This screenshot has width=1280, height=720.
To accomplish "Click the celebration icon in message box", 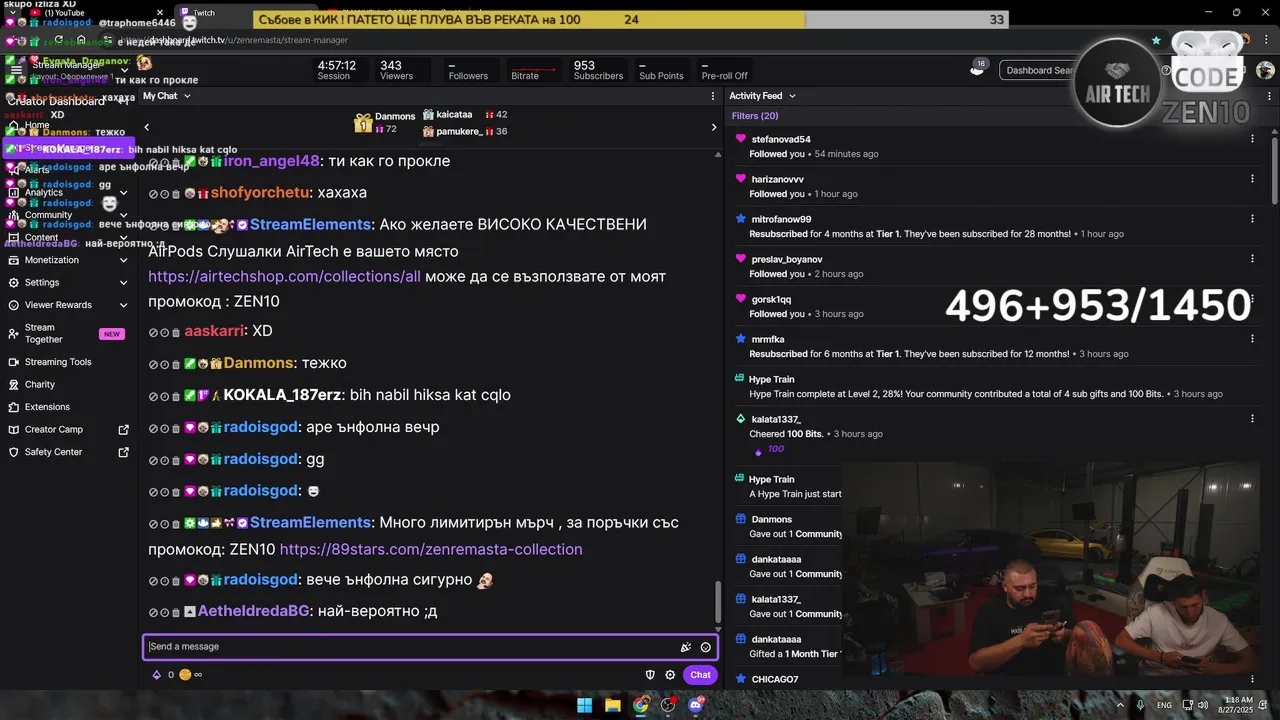I will (x=686, y=647).
